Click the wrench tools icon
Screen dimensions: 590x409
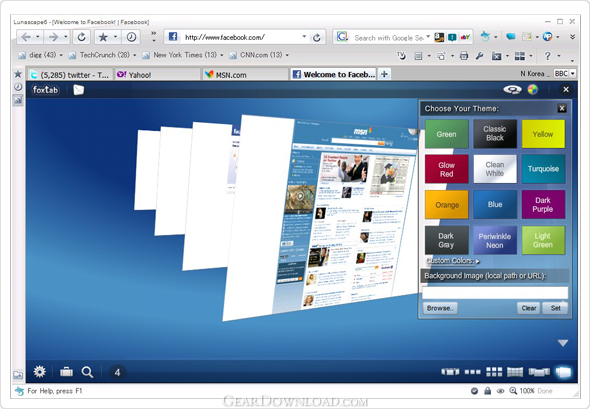point(479,56)
